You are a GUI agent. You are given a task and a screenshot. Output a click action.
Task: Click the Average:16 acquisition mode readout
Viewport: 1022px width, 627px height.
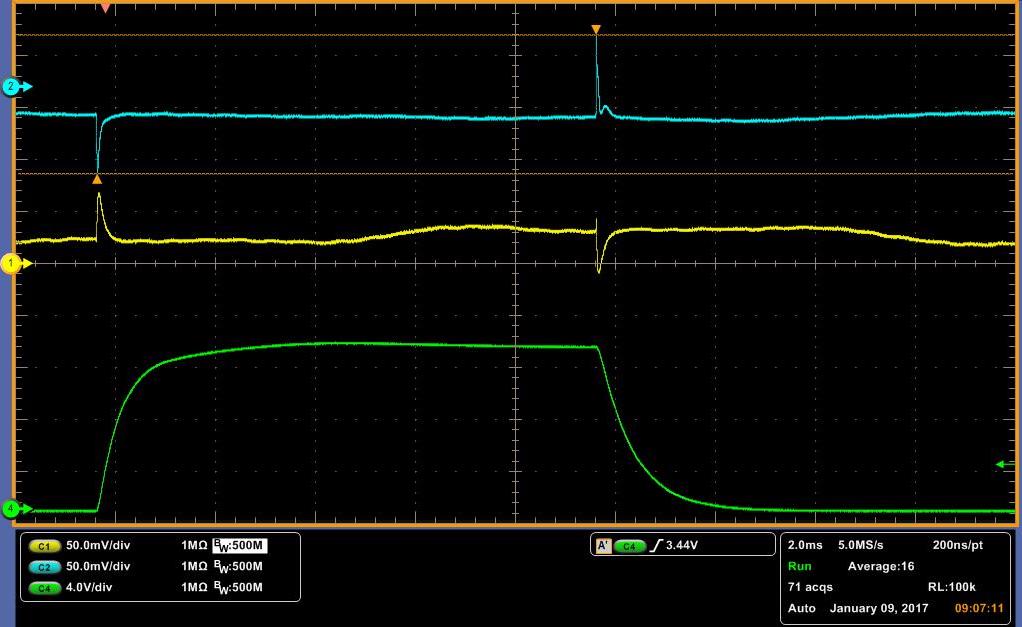[x=881, y=566]
